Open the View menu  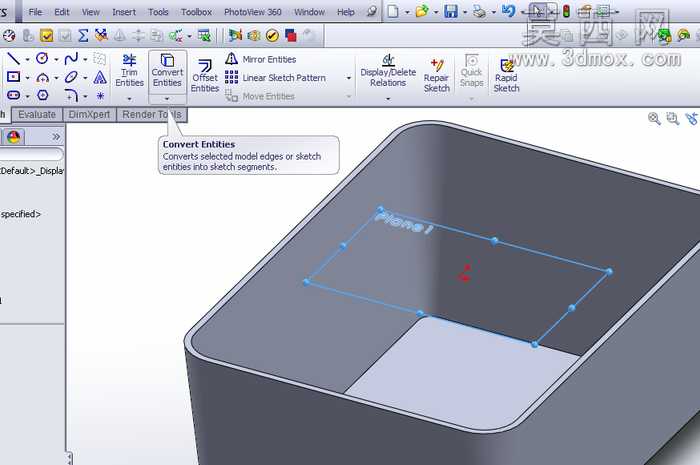(x=91, y=12)
